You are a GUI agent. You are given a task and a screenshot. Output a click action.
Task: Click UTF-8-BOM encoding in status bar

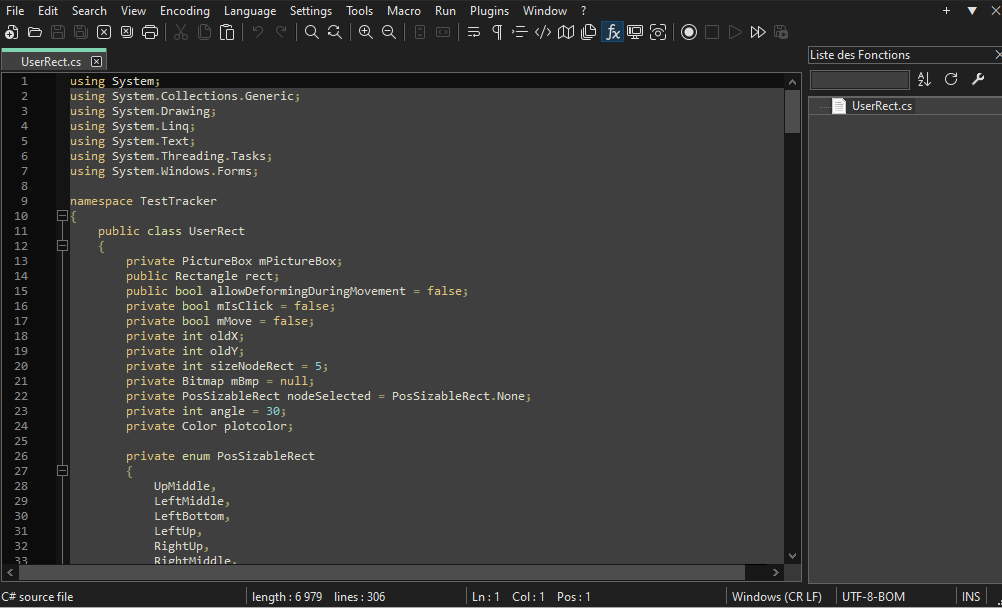point(873,596)
